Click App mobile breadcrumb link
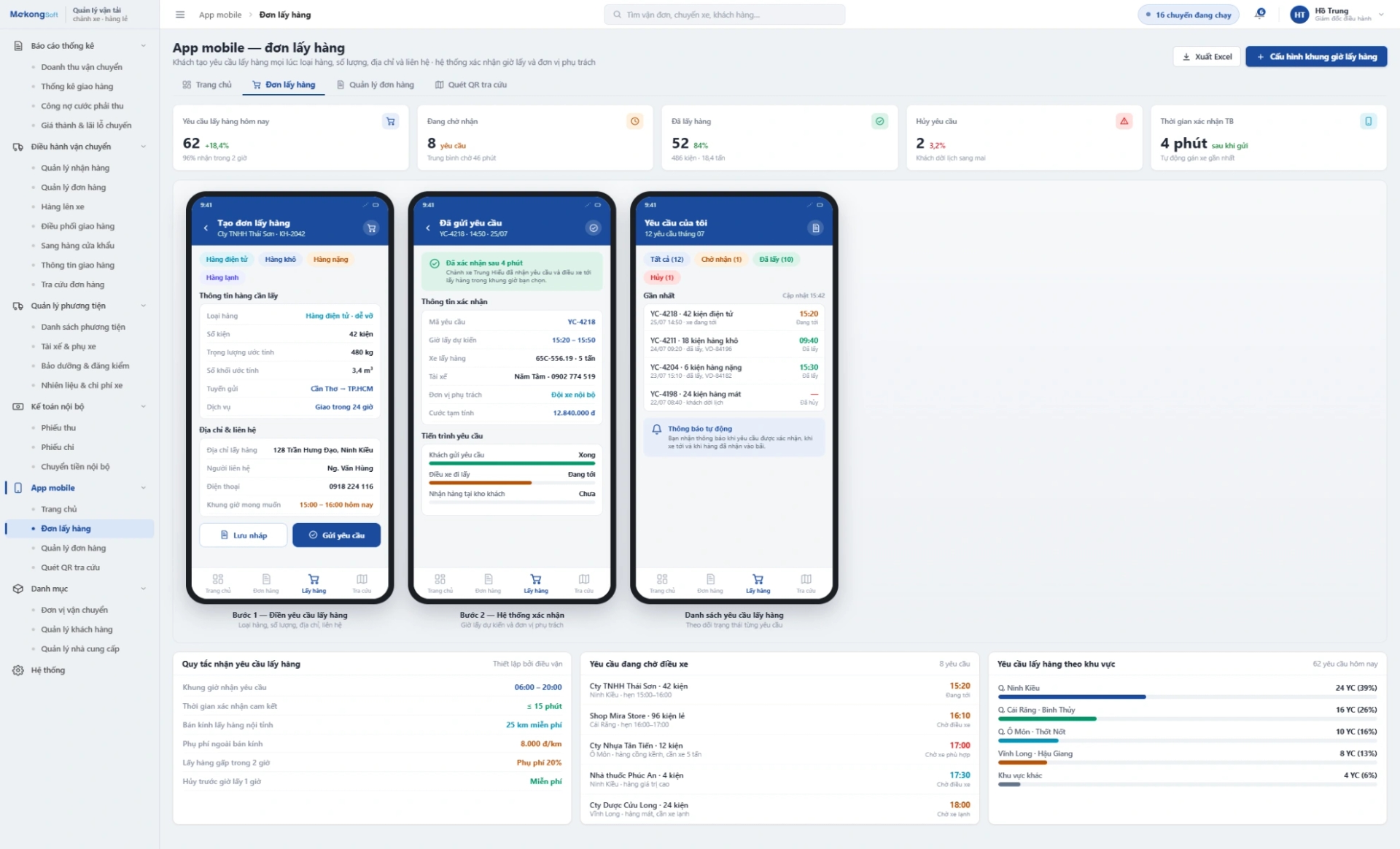The height and width of the screenshot is (849, 1400). pos(220,15)
